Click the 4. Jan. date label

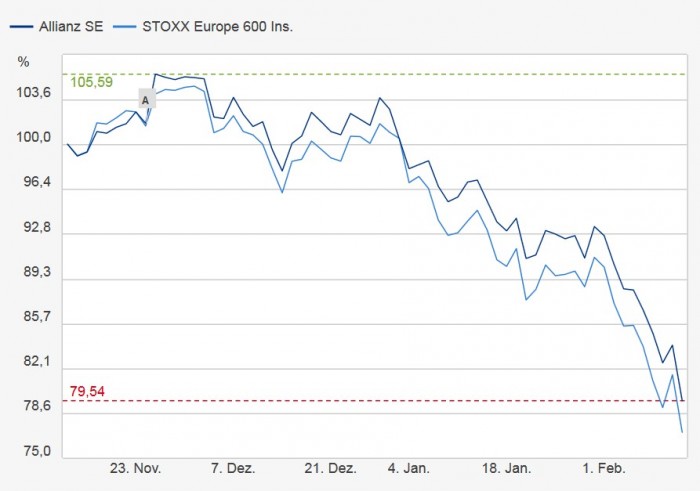point(409,468)
